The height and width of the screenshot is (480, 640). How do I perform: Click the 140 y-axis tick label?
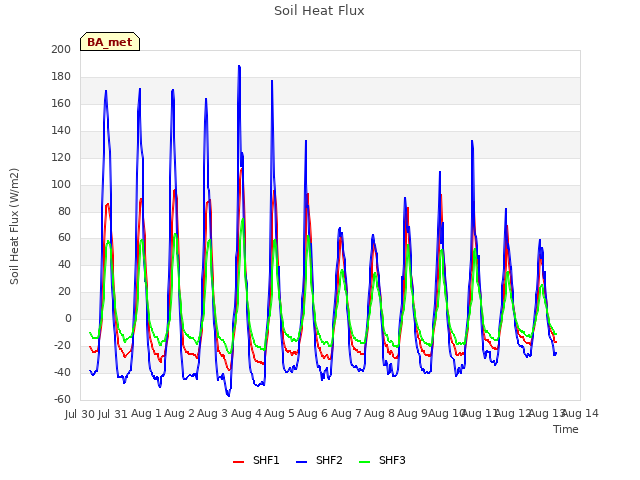pyautogui.click(x=61, y=130)
